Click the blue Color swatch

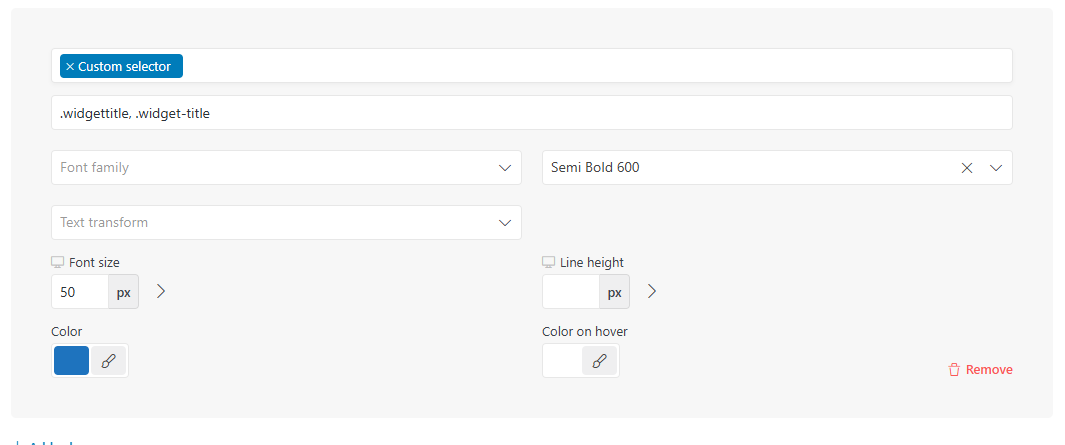click(x=71, y=361)
